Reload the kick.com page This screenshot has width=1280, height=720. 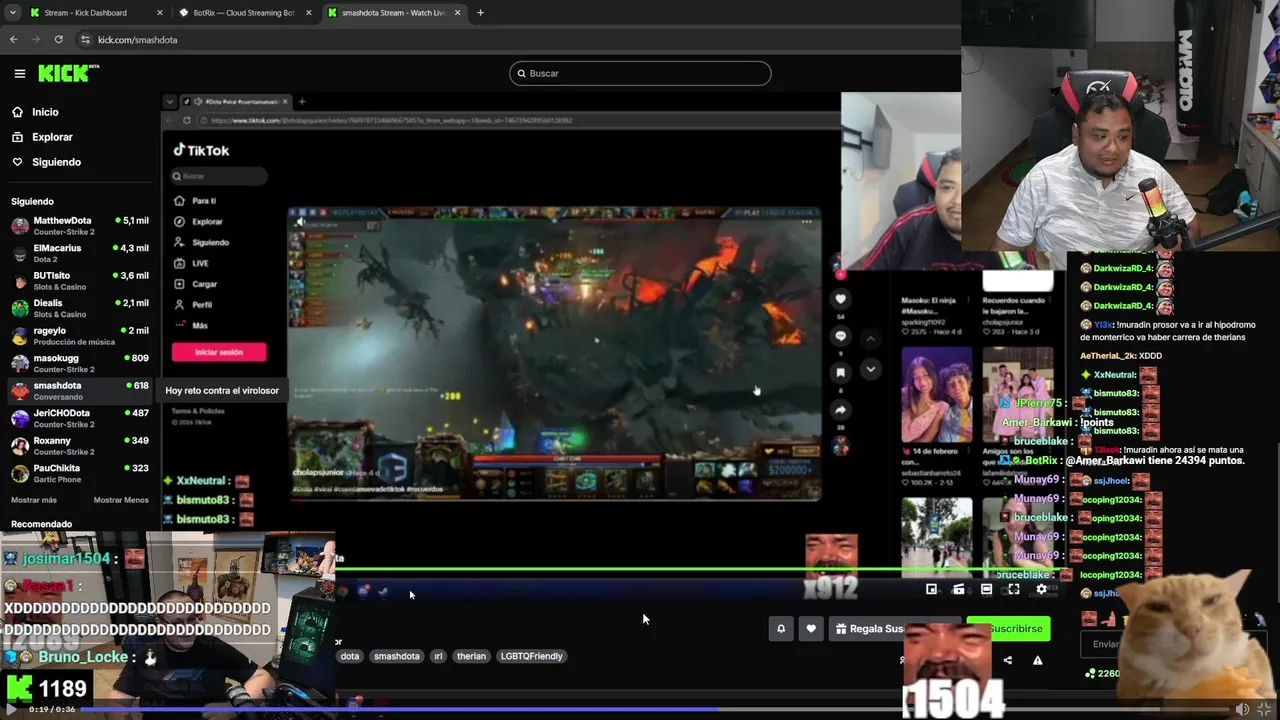pos(59,39)
